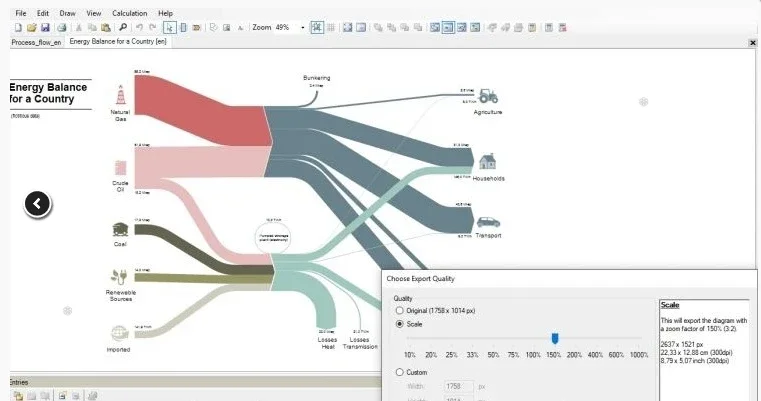Set scale slider to 100% mark

pyautogui.click(x=533, y=355)
